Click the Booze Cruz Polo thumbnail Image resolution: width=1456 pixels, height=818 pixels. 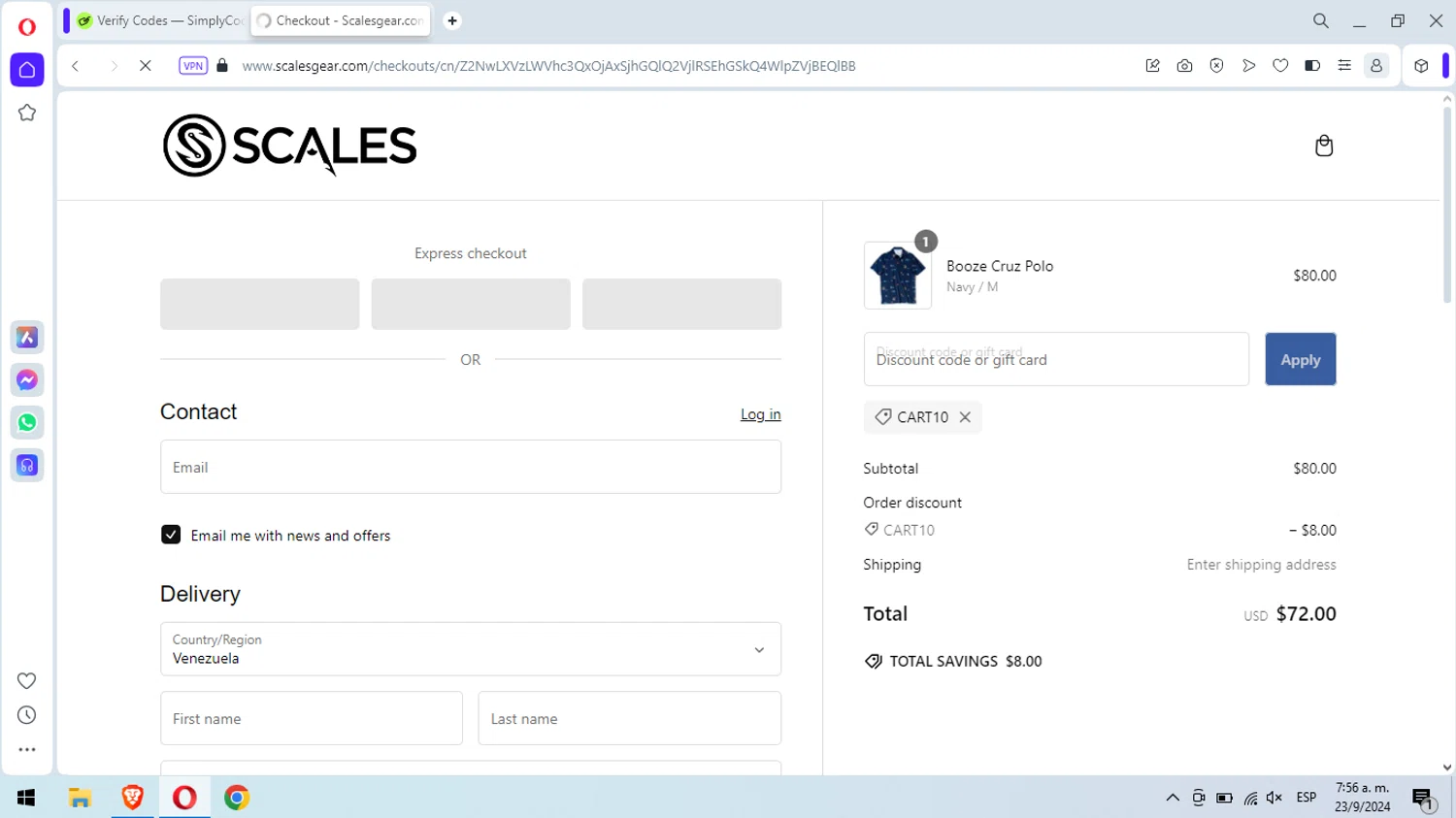coord(898,276)
